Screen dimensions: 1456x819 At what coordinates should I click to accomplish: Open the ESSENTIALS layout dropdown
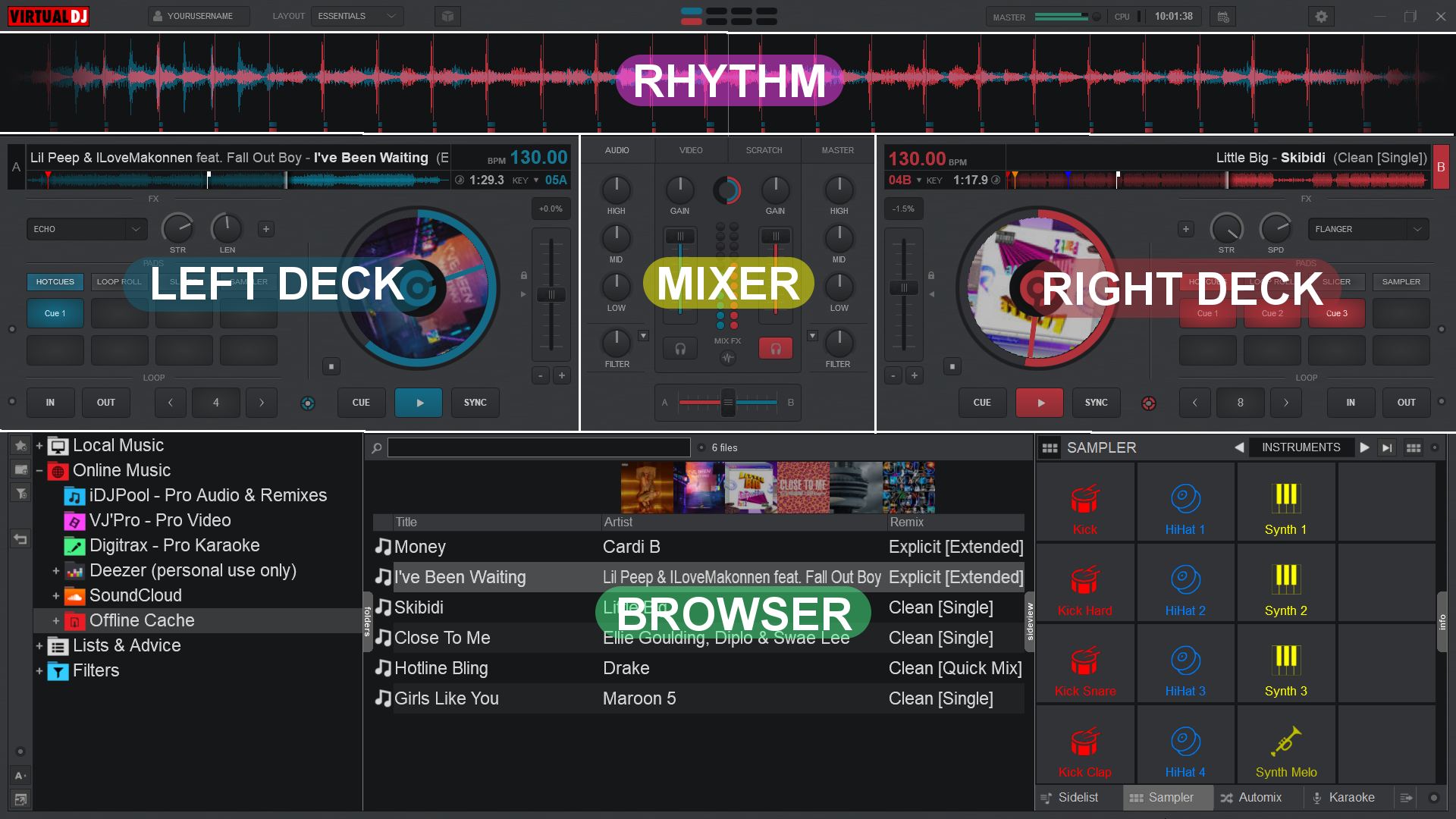tap(356, 16)
